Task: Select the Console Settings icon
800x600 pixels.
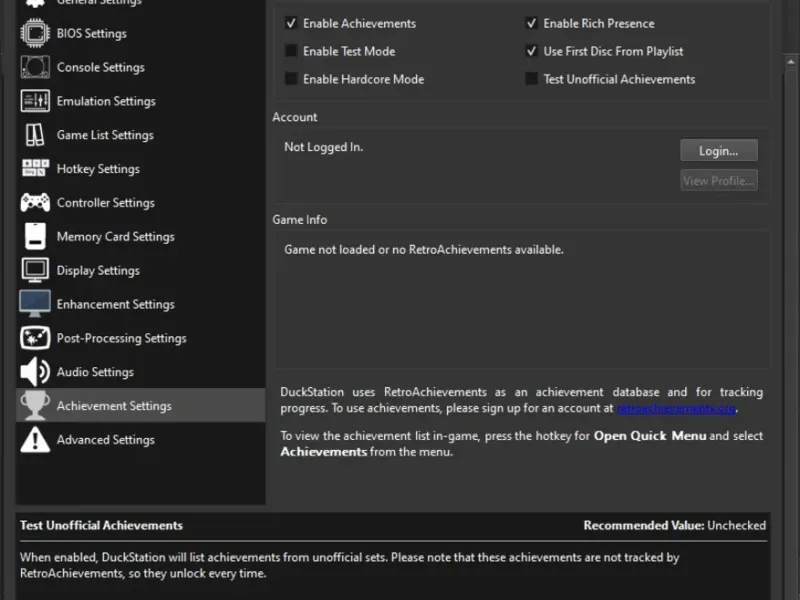Action: (x=35, y=67)
